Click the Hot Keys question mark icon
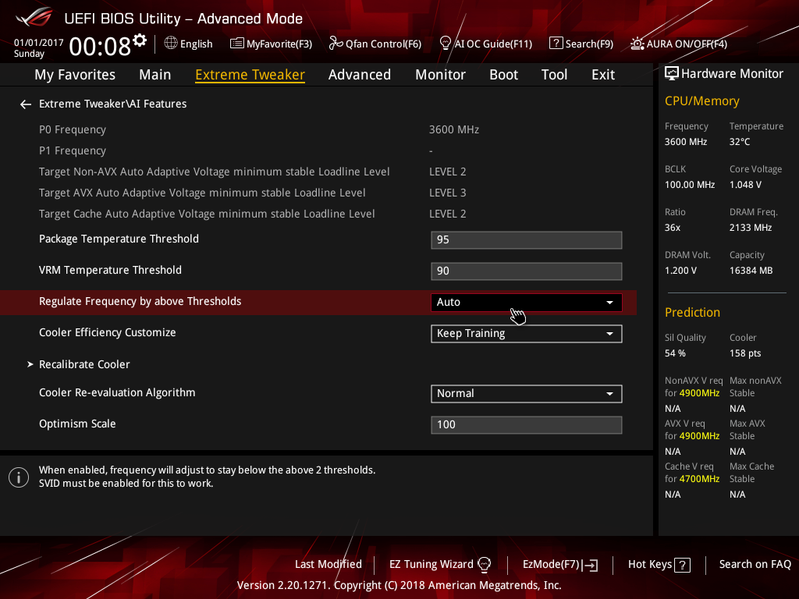 [682, 565]
